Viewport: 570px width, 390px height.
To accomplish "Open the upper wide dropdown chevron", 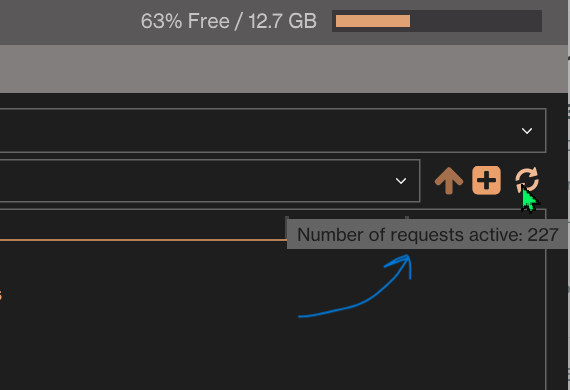I will pyautogui.click(x=527, y=130).
